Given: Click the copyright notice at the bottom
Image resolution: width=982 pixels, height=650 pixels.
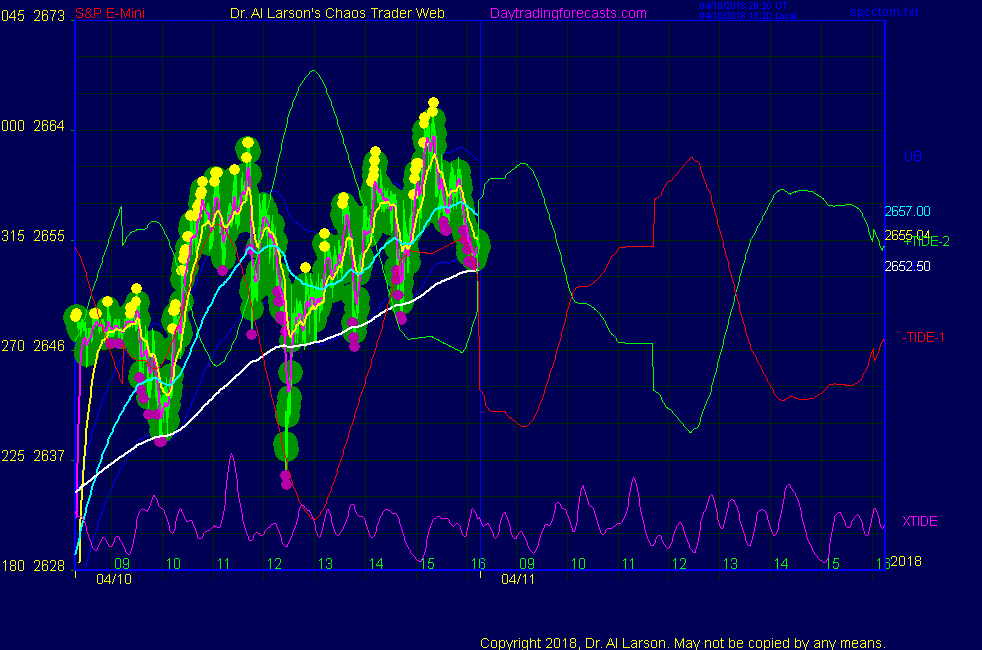Looking at the screenshot, I should [x=683, y=643].
